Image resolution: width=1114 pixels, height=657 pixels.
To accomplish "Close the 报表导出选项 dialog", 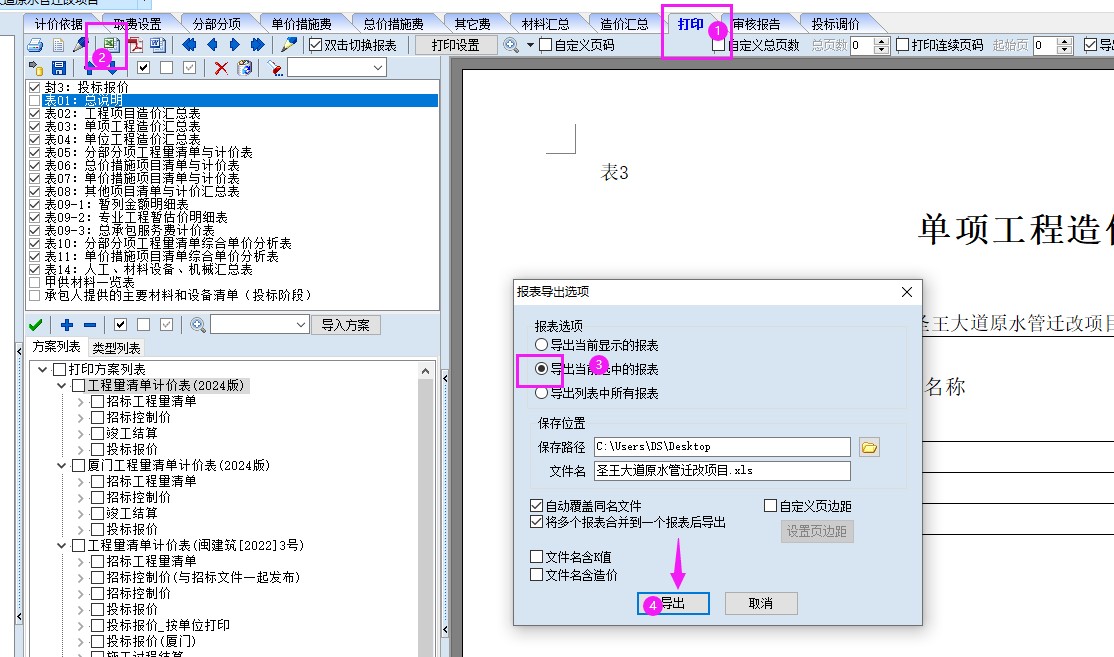I will pyautogui.click(x=907, y=292).
